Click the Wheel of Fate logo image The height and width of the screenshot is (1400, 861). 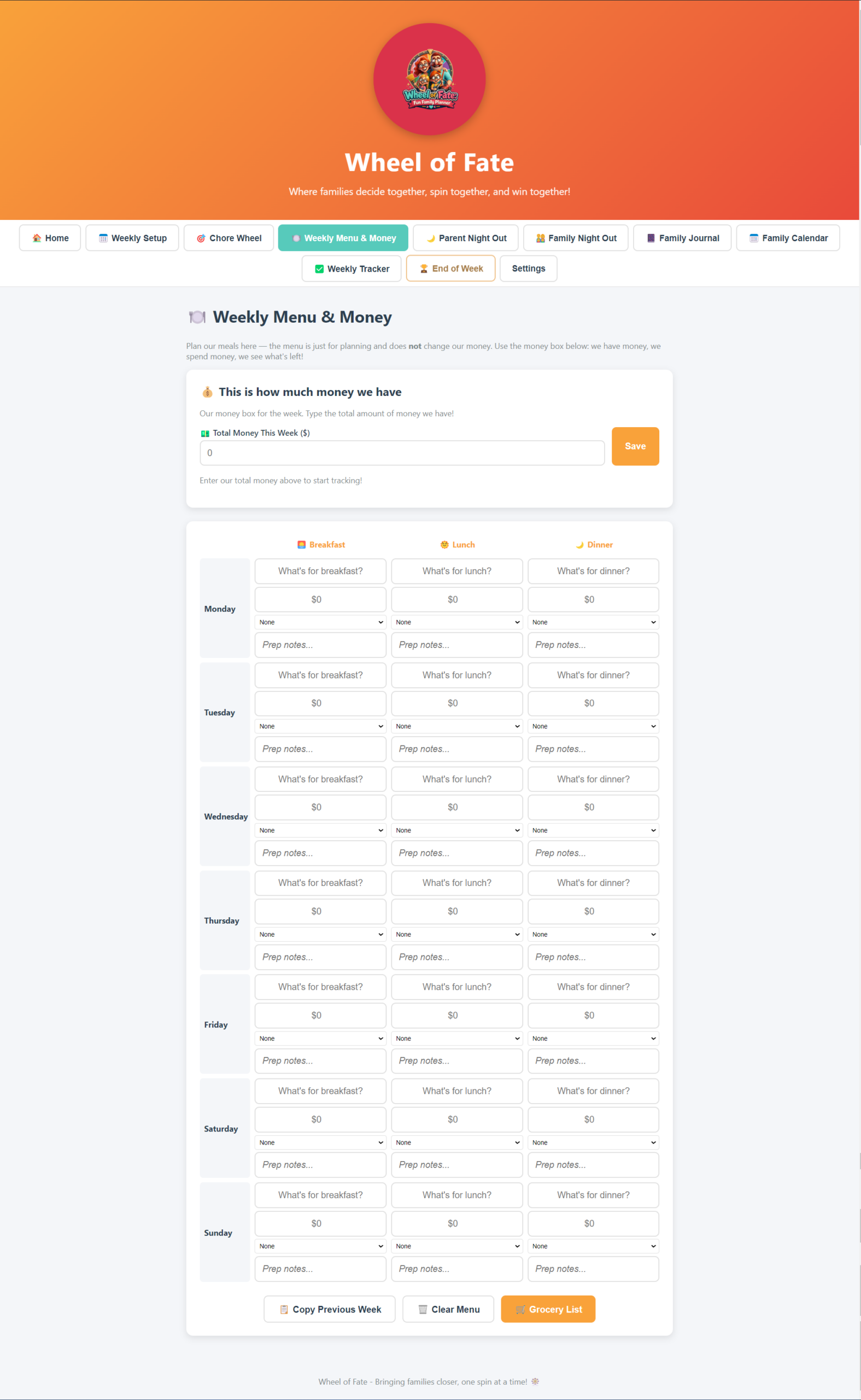(x=429, y=79)
